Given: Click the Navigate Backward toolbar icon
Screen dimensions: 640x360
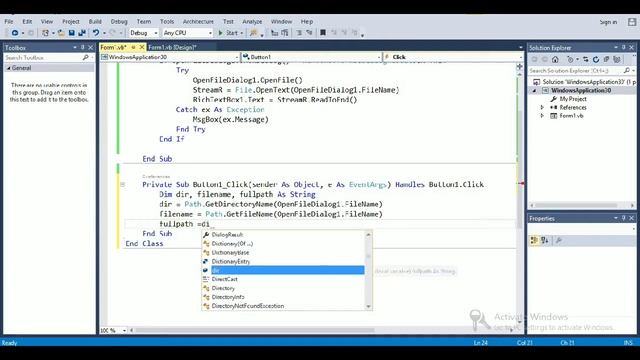Looking at the screenshot, I should point(15,33).
